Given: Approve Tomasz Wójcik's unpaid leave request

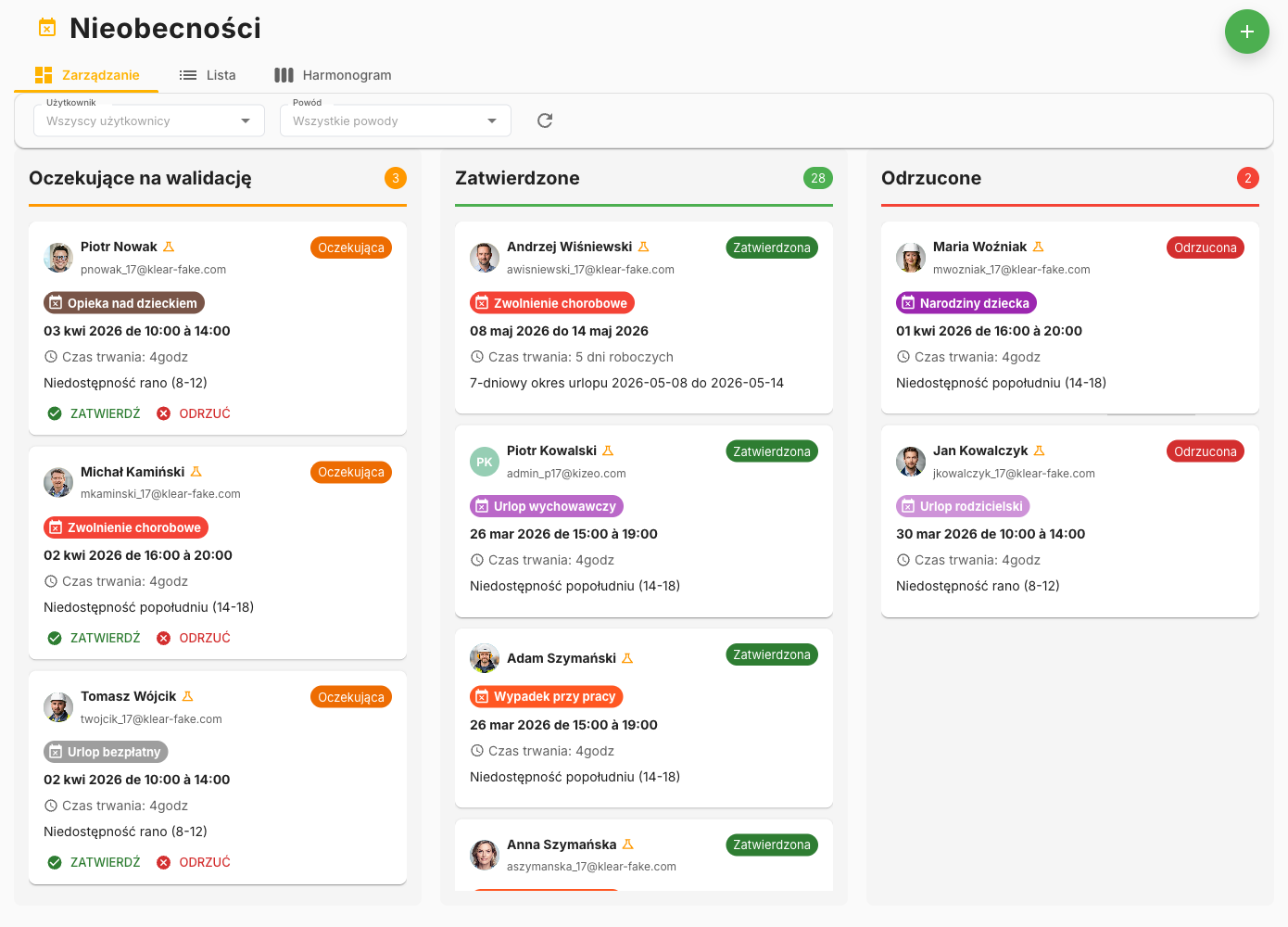Looking at the screenshot, I should click(x=95, y=862).
